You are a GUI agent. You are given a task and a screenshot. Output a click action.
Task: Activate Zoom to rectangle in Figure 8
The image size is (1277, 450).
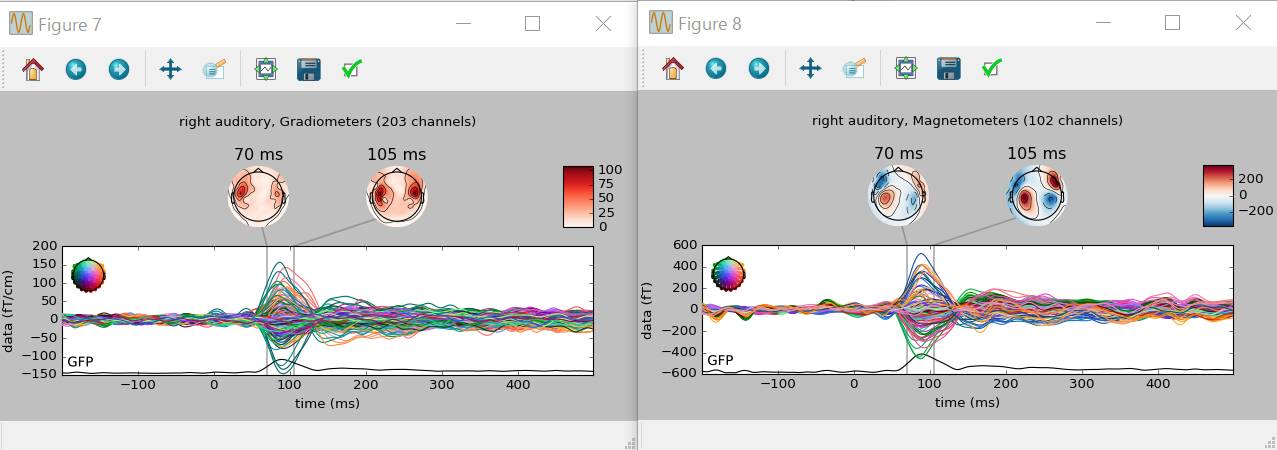tap(854, 68)
